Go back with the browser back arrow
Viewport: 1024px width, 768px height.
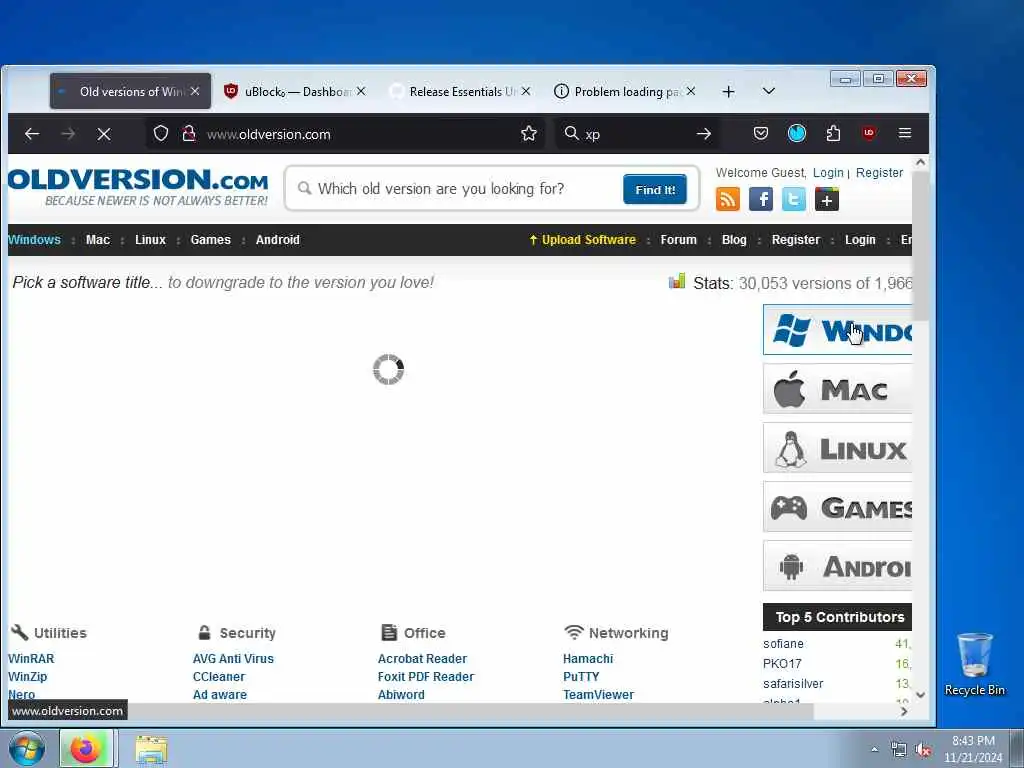[x=31, y=134]
